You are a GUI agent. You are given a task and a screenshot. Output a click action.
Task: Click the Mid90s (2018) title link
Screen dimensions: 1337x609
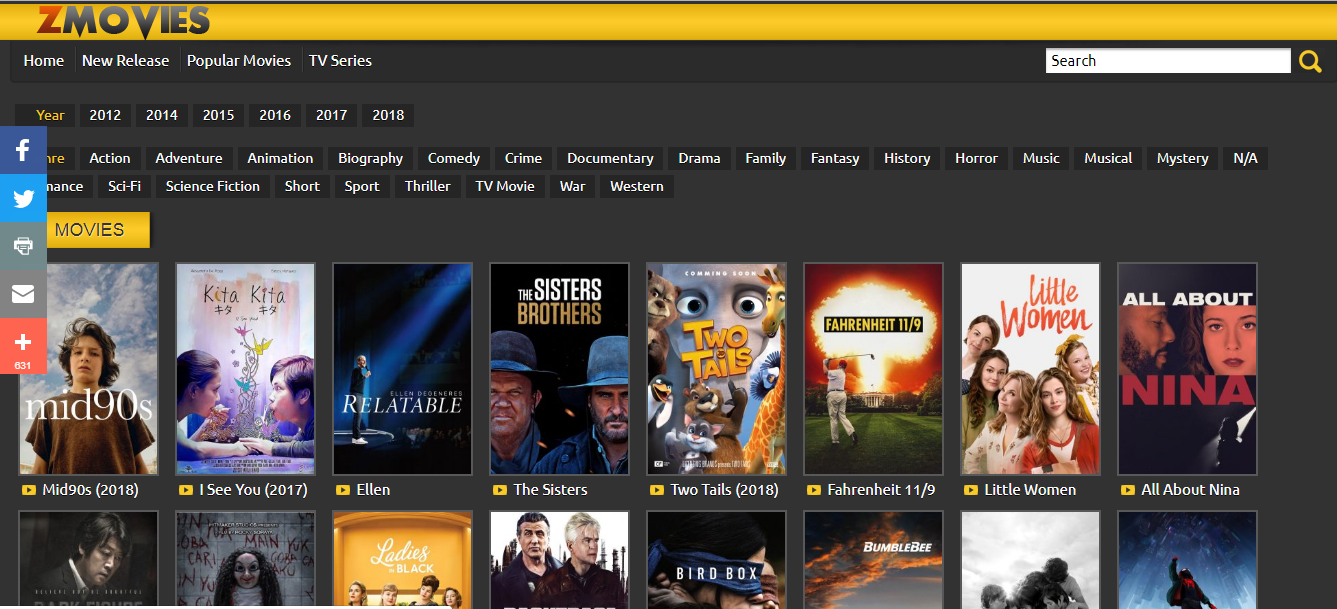91,490
